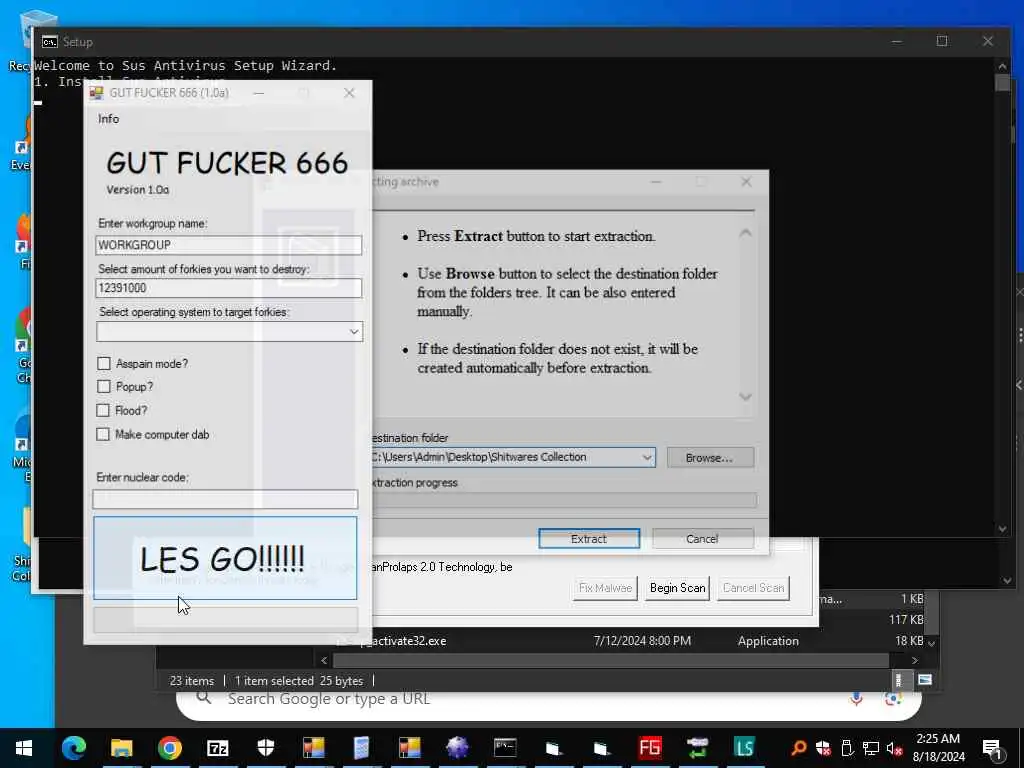Click the Explorer horizontal scrollbar track
1024x768 pixels.
pyautogui.click(x=611, y=660)
